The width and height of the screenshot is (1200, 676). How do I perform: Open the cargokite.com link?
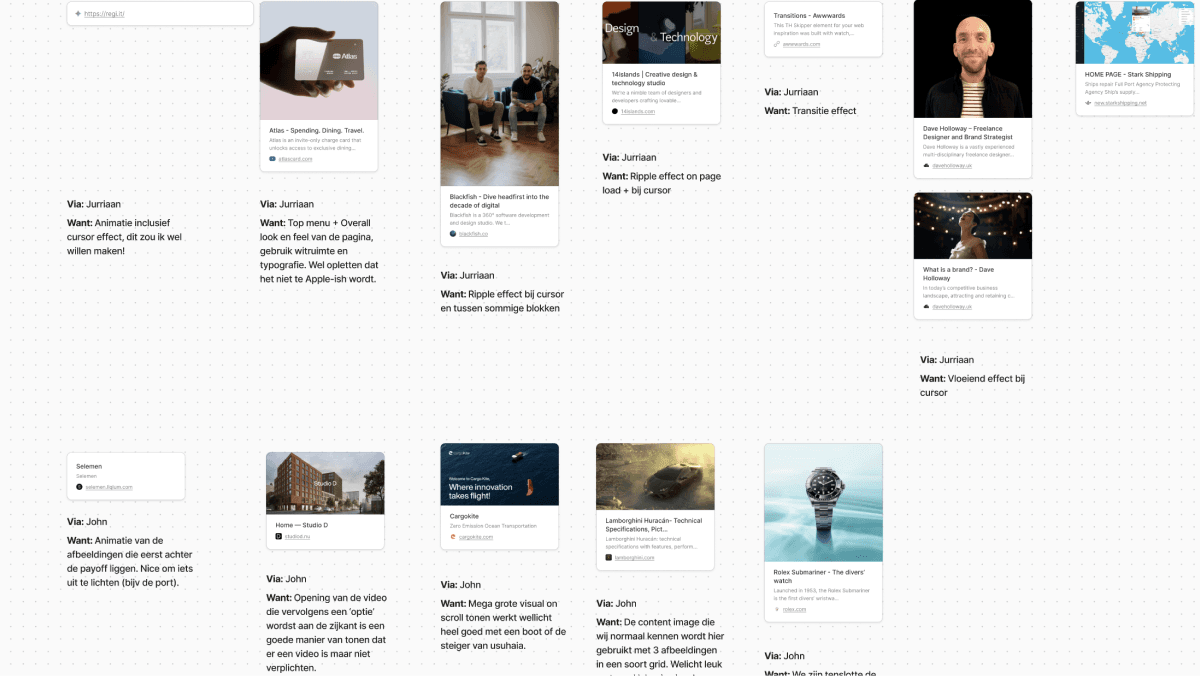point(476,537)
